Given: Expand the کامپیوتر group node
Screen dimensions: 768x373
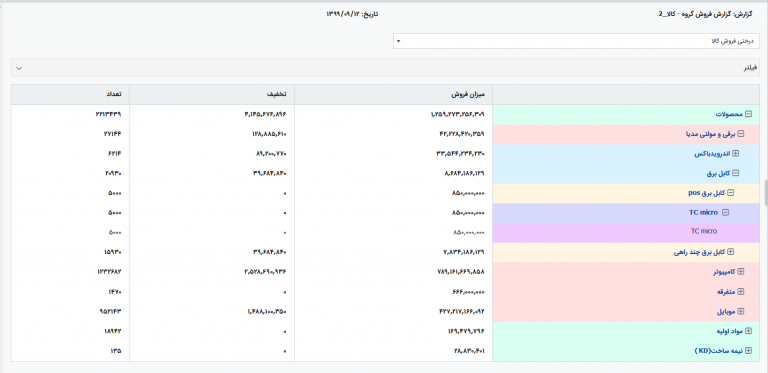Looking at the screenshot, I should point(741,272).
